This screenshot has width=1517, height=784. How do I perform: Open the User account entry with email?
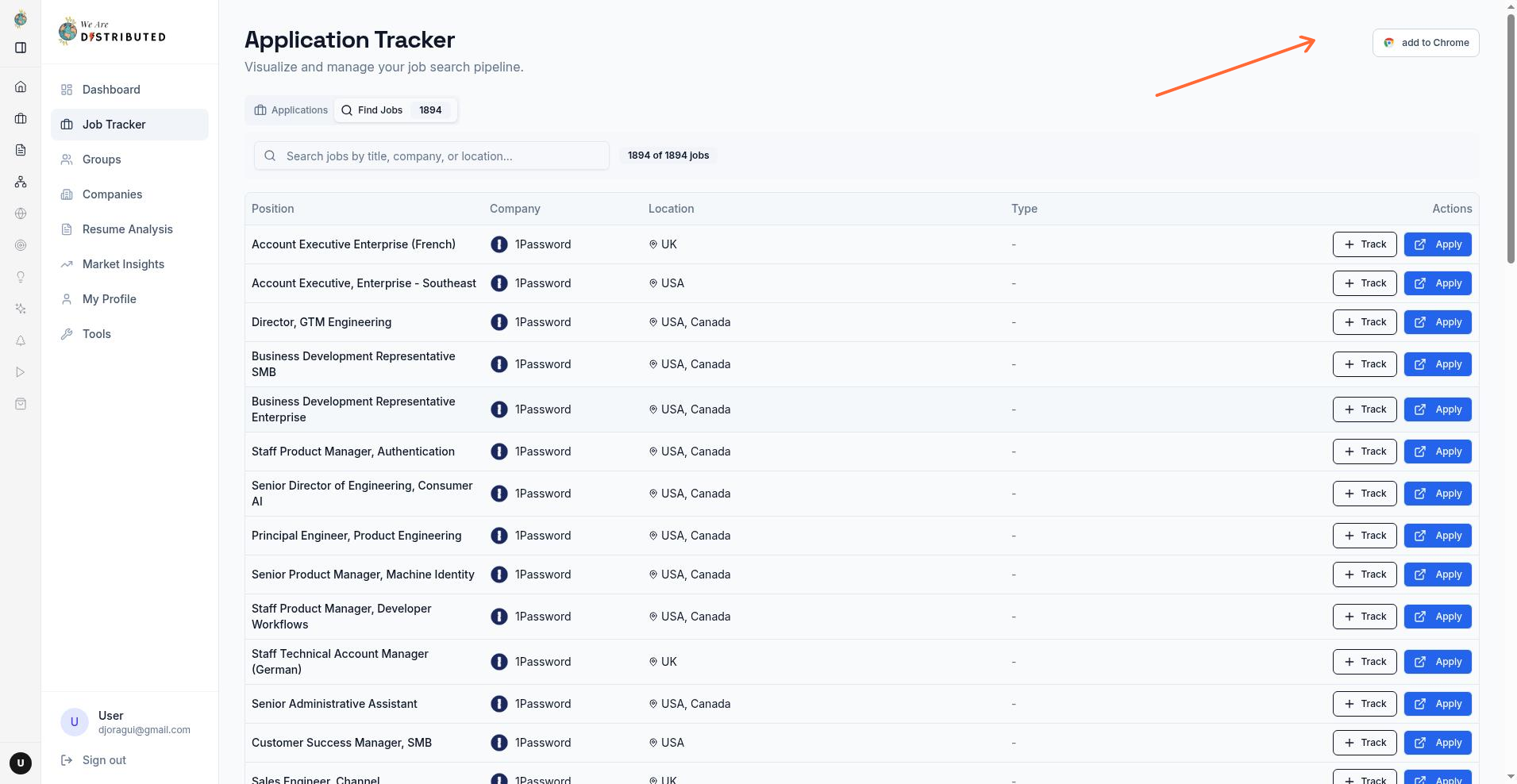[x=129, y=722]
